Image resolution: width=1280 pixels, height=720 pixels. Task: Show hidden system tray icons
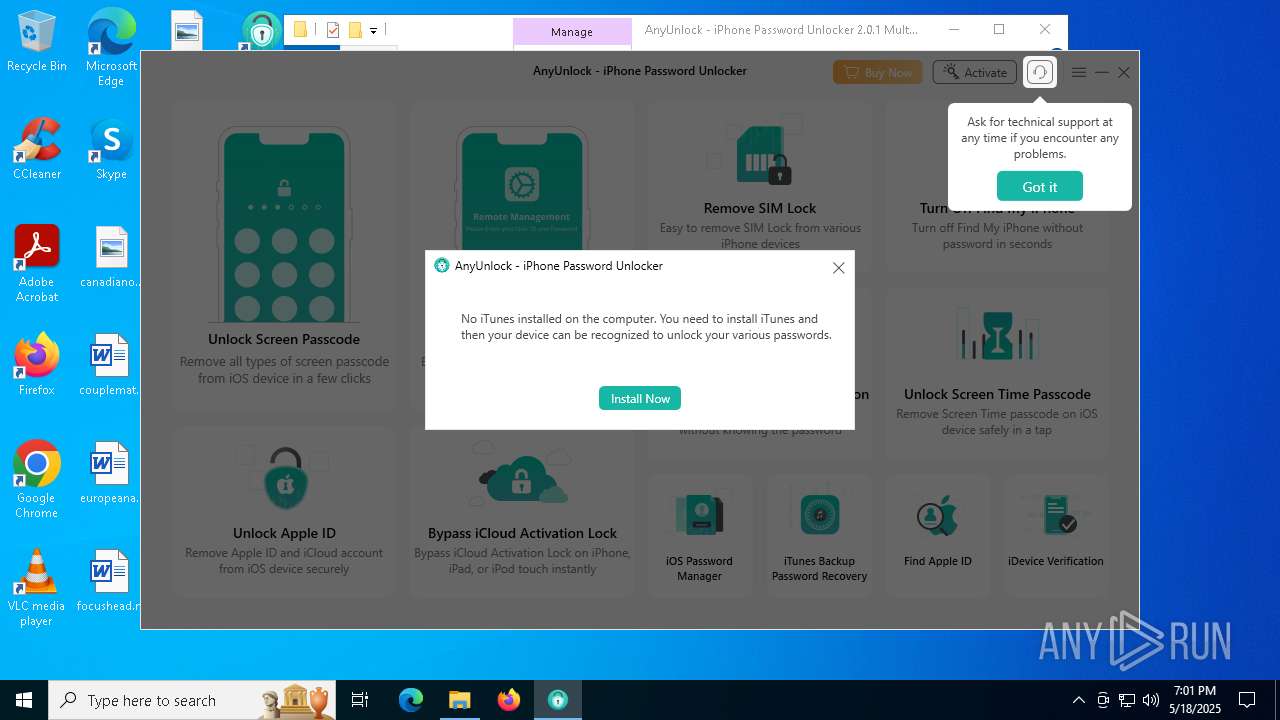(x=1078, y=700)
